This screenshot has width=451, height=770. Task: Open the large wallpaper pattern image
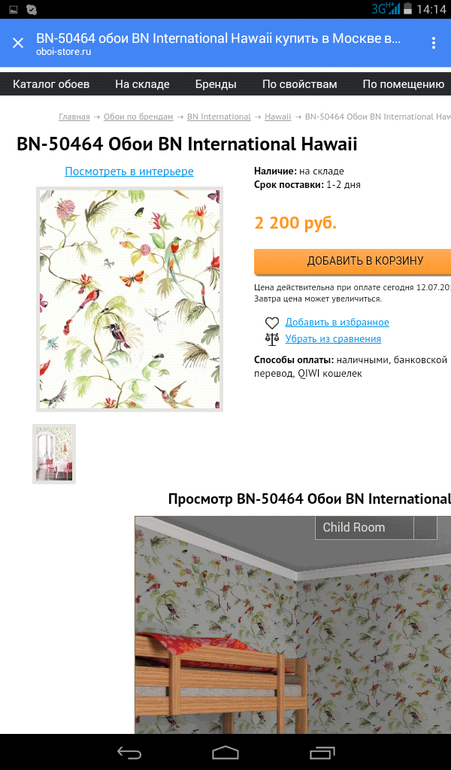pos(130,299)
